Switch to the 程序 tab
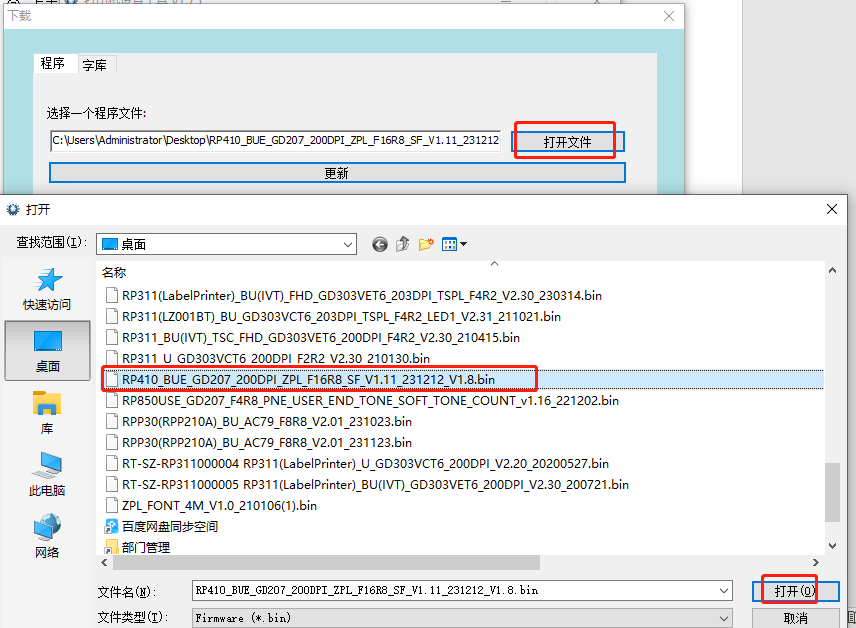 tap(53, 64)
